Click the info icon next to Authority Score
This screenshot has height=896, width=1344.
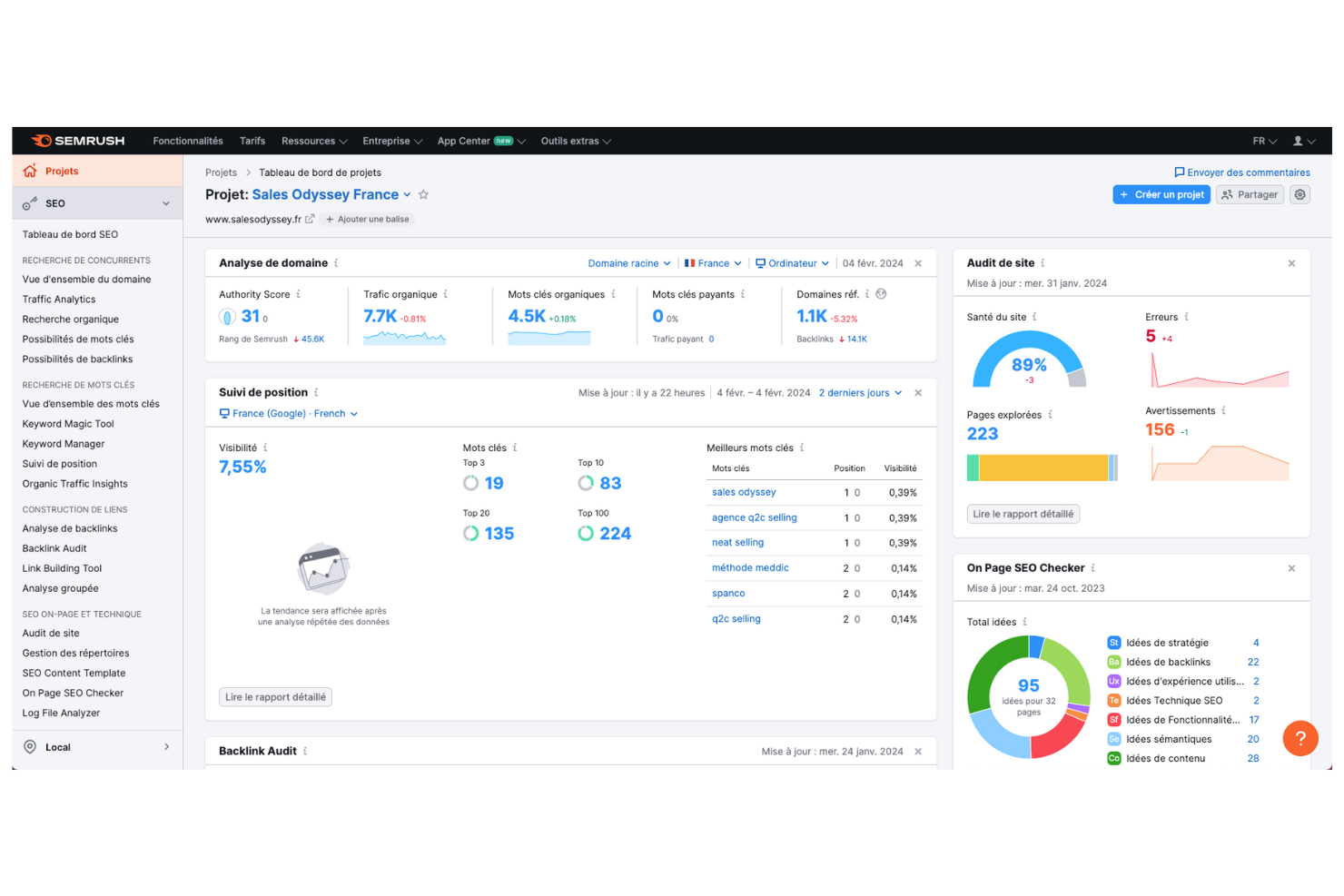(x=297, y=293)
